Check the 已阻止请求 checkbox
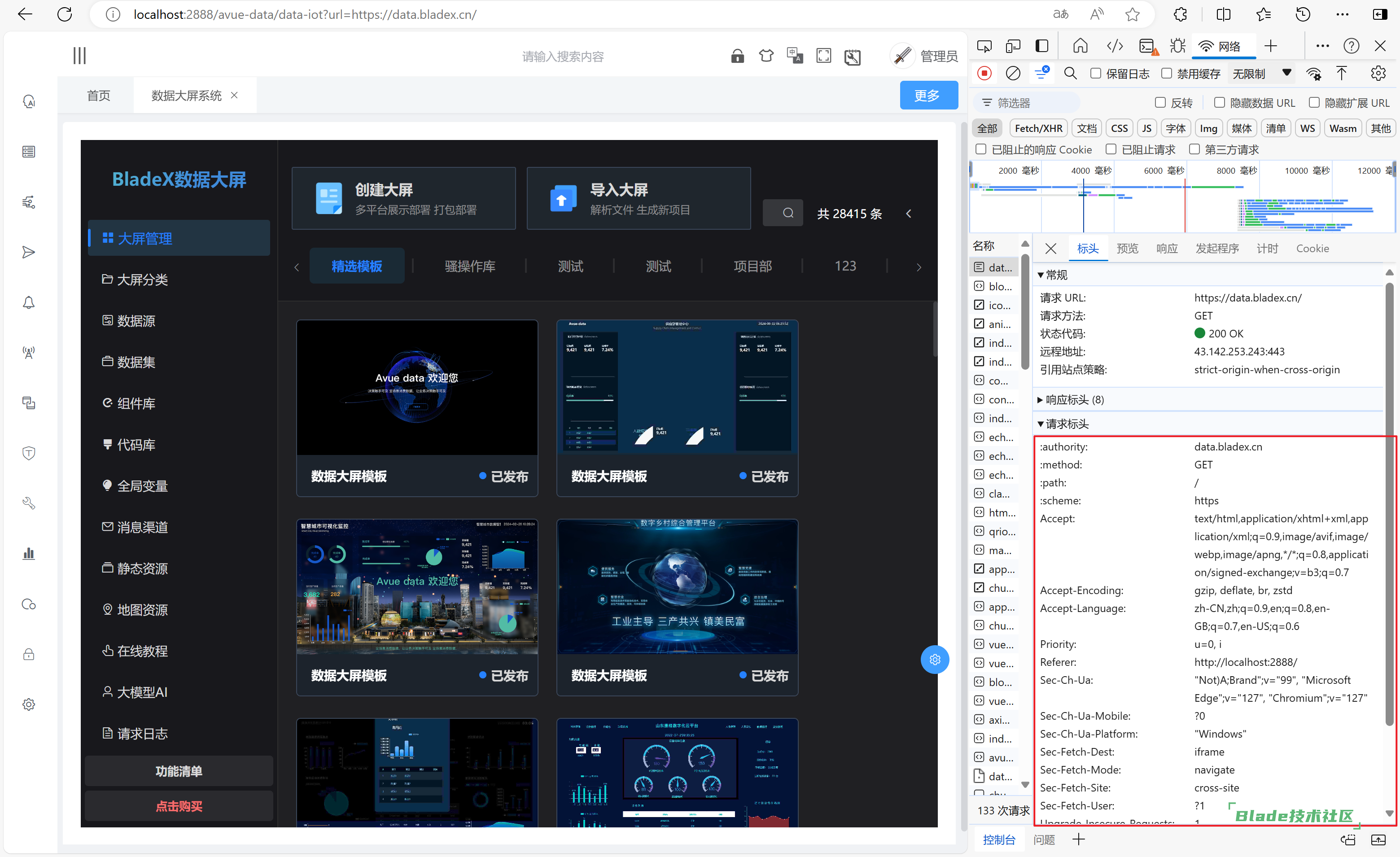 pos(1111,149)
